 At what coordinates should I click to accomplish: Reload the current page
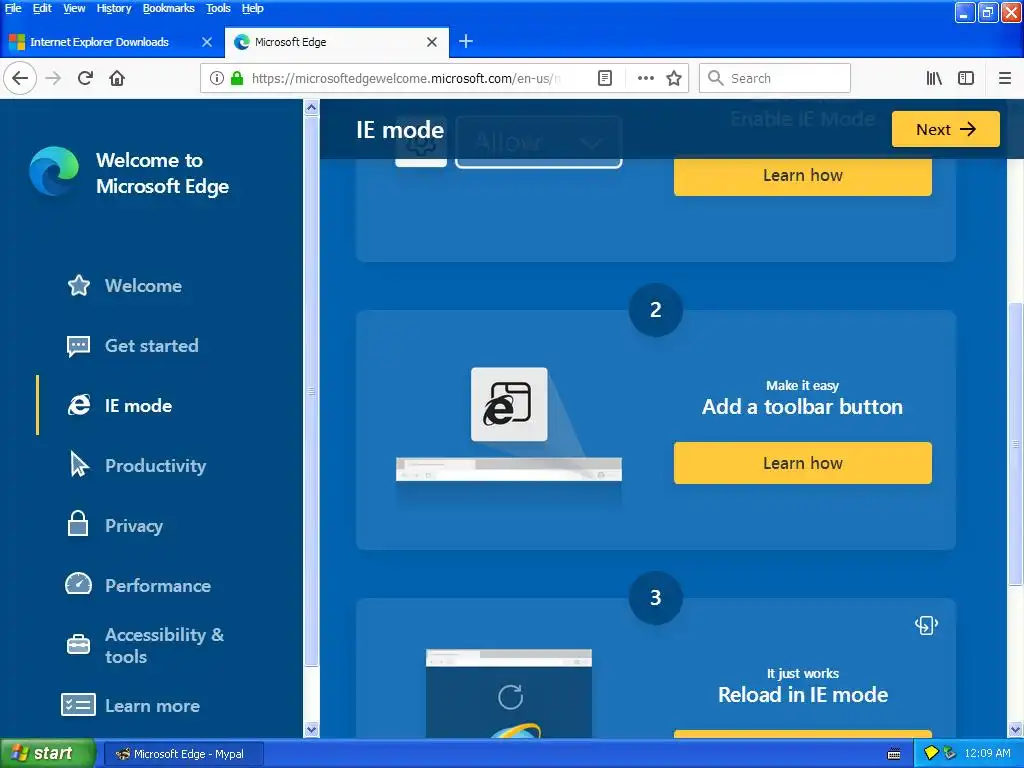85,78
